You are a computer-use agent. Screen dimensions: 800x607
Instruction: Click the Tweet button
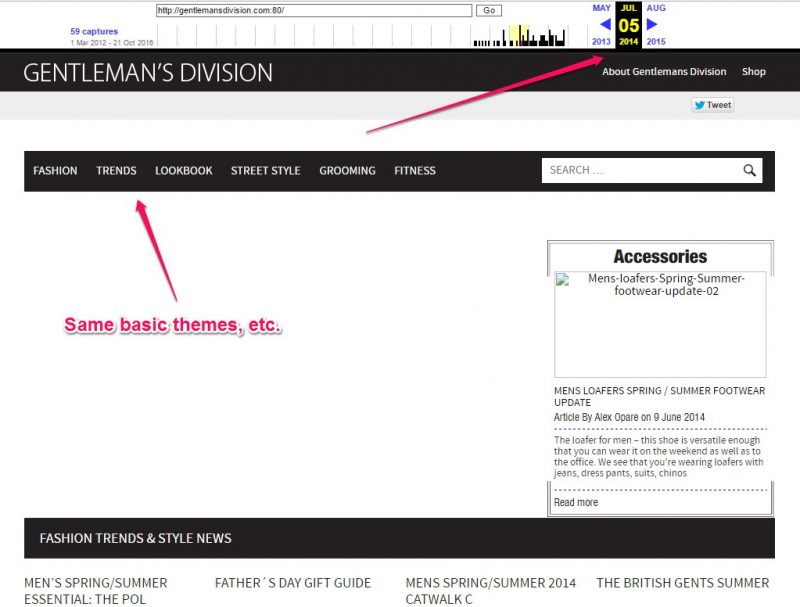pos(713,105)
